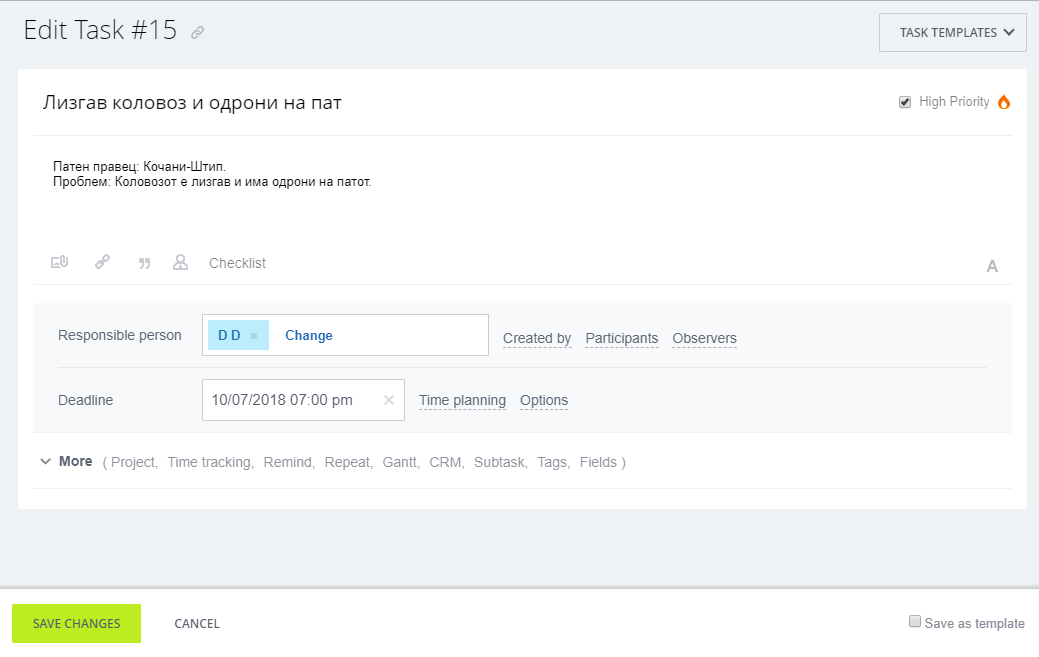Open the deadline Options link
Screen dimensions: 1039x657
543,400
